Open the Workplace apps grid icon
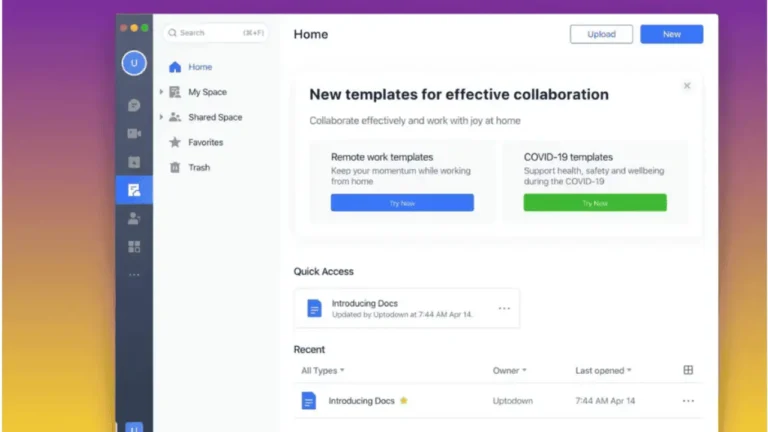 click(x=134, y=246)
